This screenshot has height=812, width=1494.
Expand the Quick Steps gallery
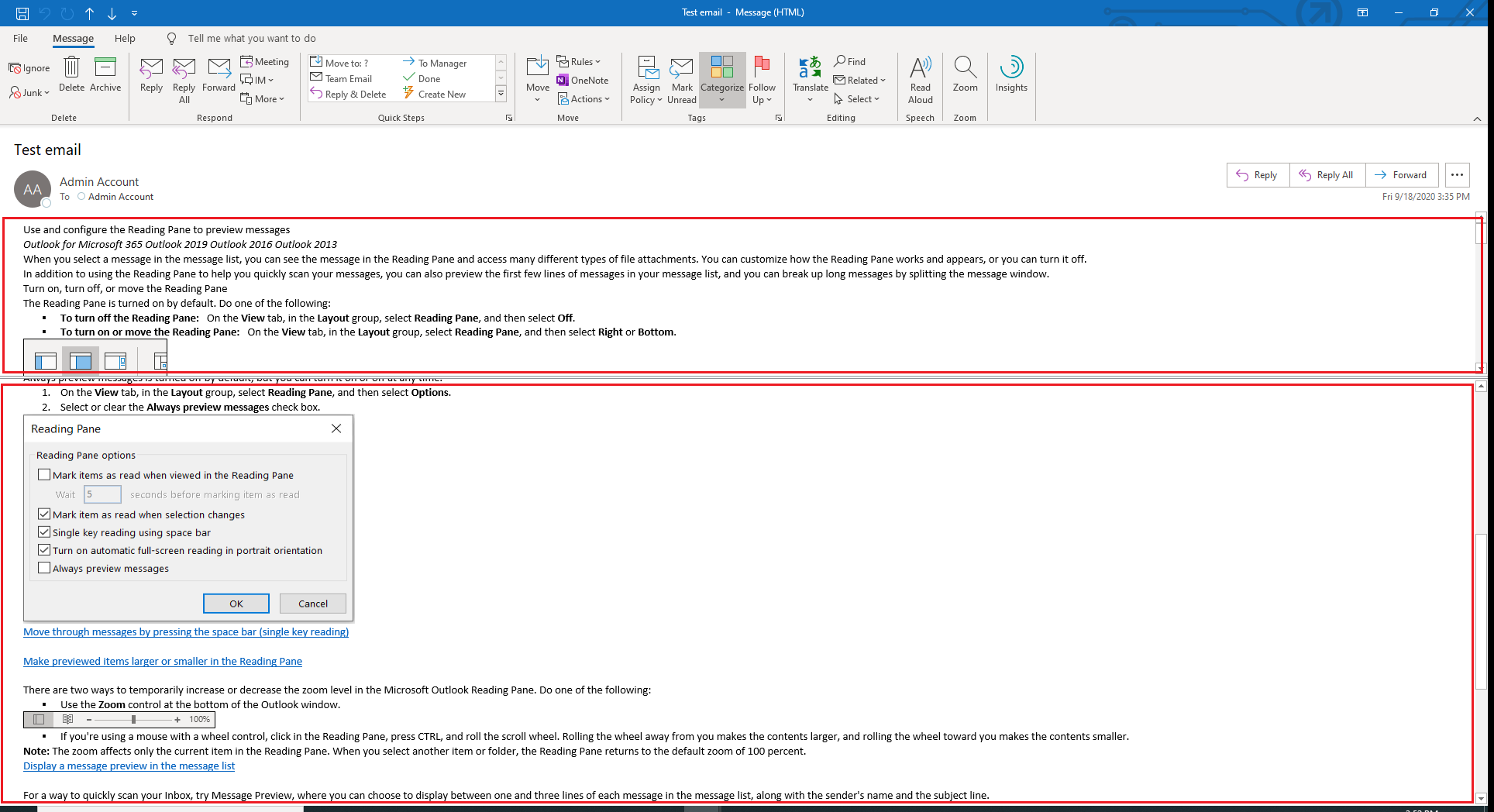tap(501, 94)
